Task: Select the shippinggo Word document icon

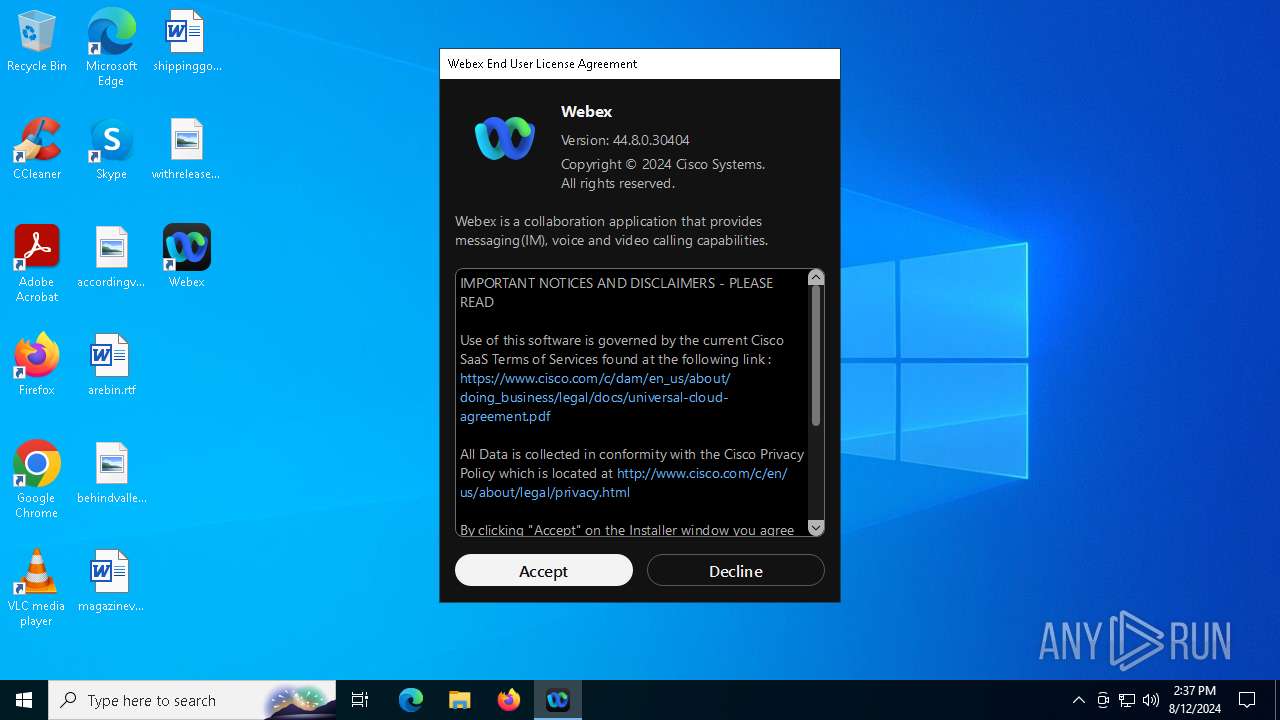Action: pyautogui.click(x=187, y=42)
